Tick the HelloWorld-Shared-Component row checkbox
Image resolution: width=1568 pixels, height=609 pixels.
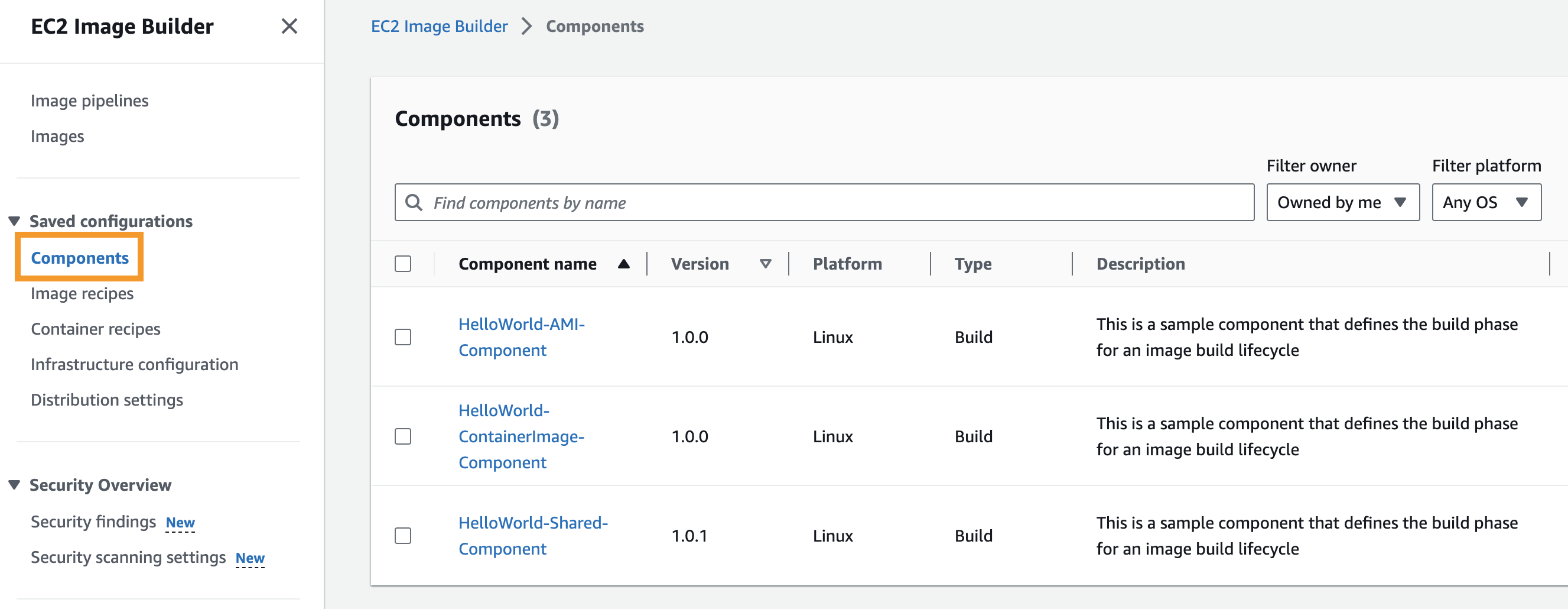pyautogui.click(x=403, y=535)
